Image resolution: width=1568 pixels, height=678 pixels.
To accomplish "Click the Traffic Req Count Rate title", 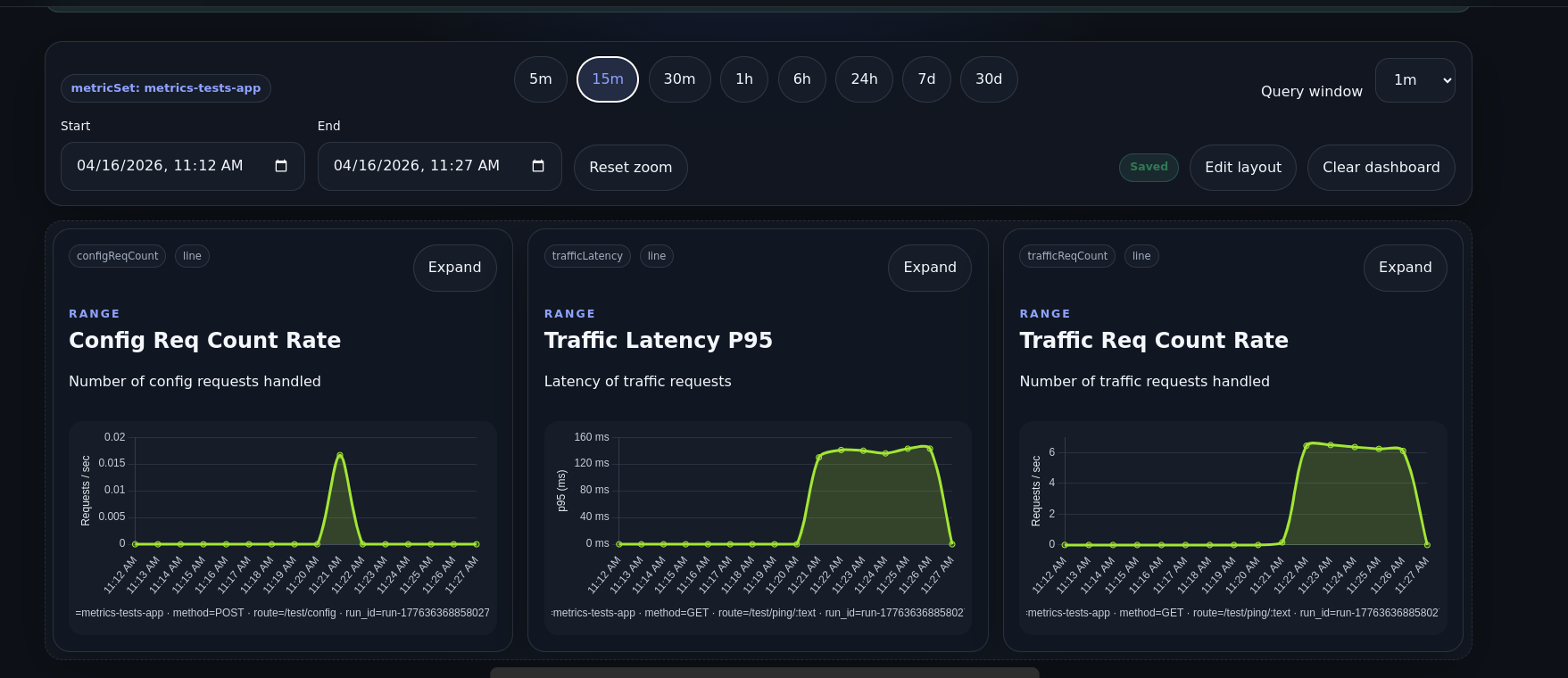I will [1154, 341].
